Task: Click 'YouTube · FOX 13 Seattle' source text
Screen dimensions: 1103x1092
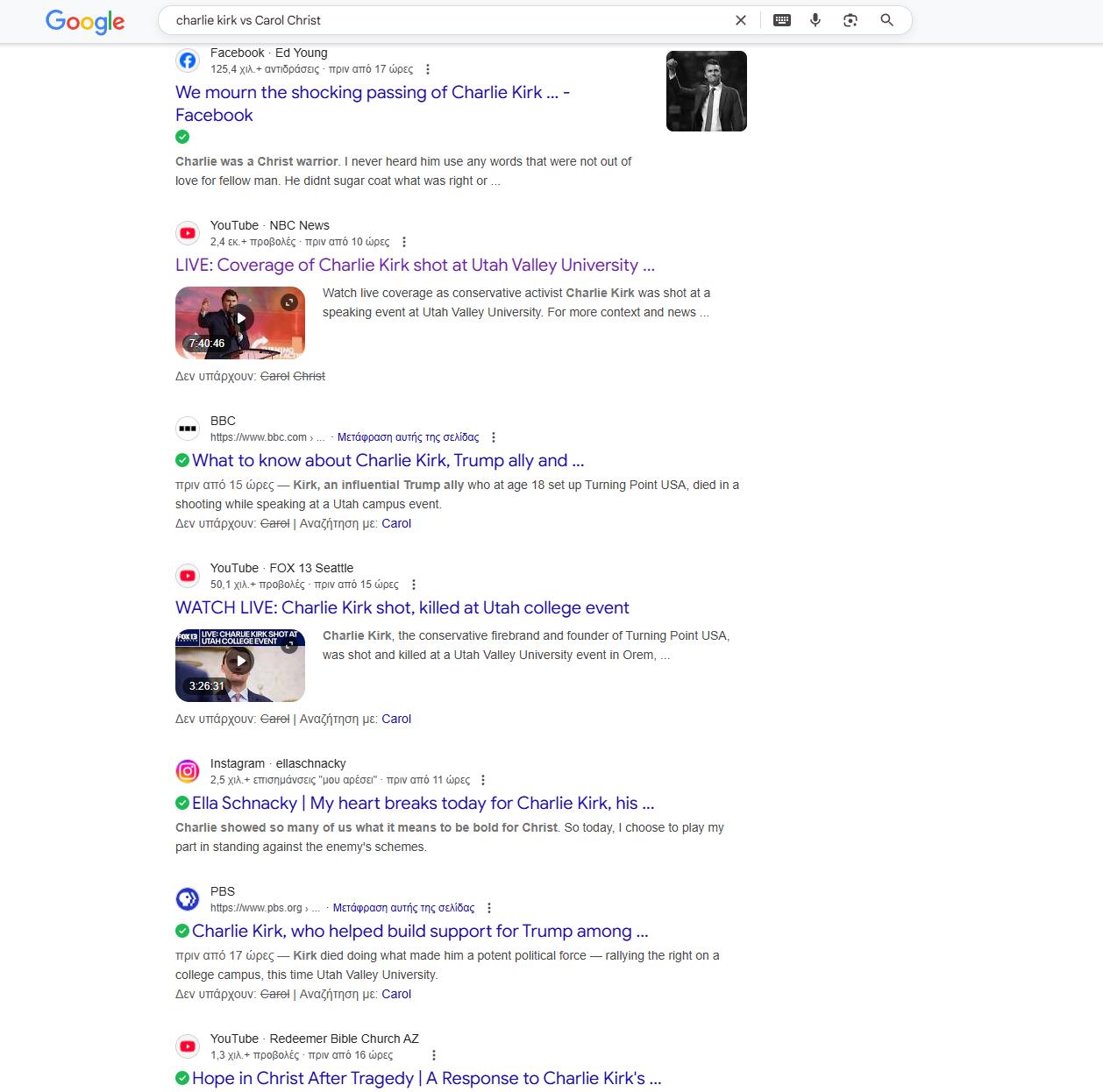Action: click(282, 568)
